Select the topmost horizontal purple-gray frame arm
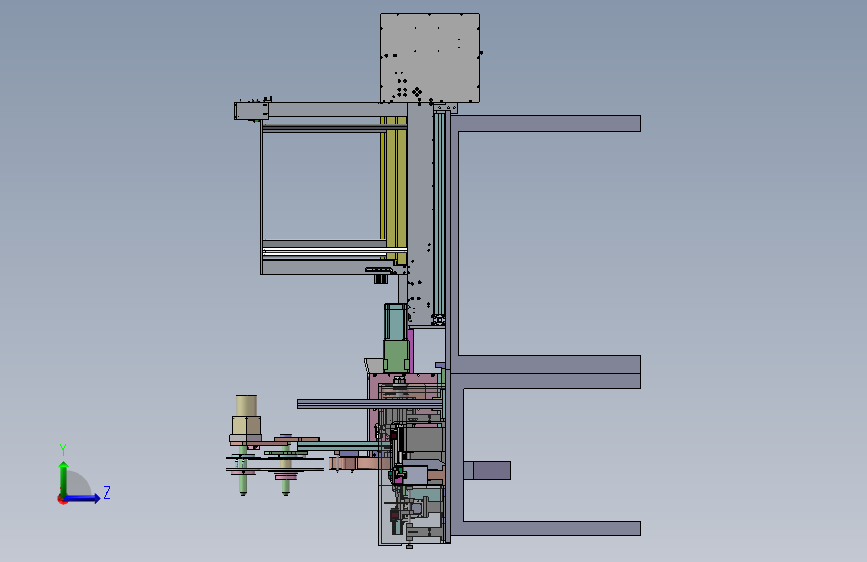This screenshot has width=867, height=562. (548, 123)
